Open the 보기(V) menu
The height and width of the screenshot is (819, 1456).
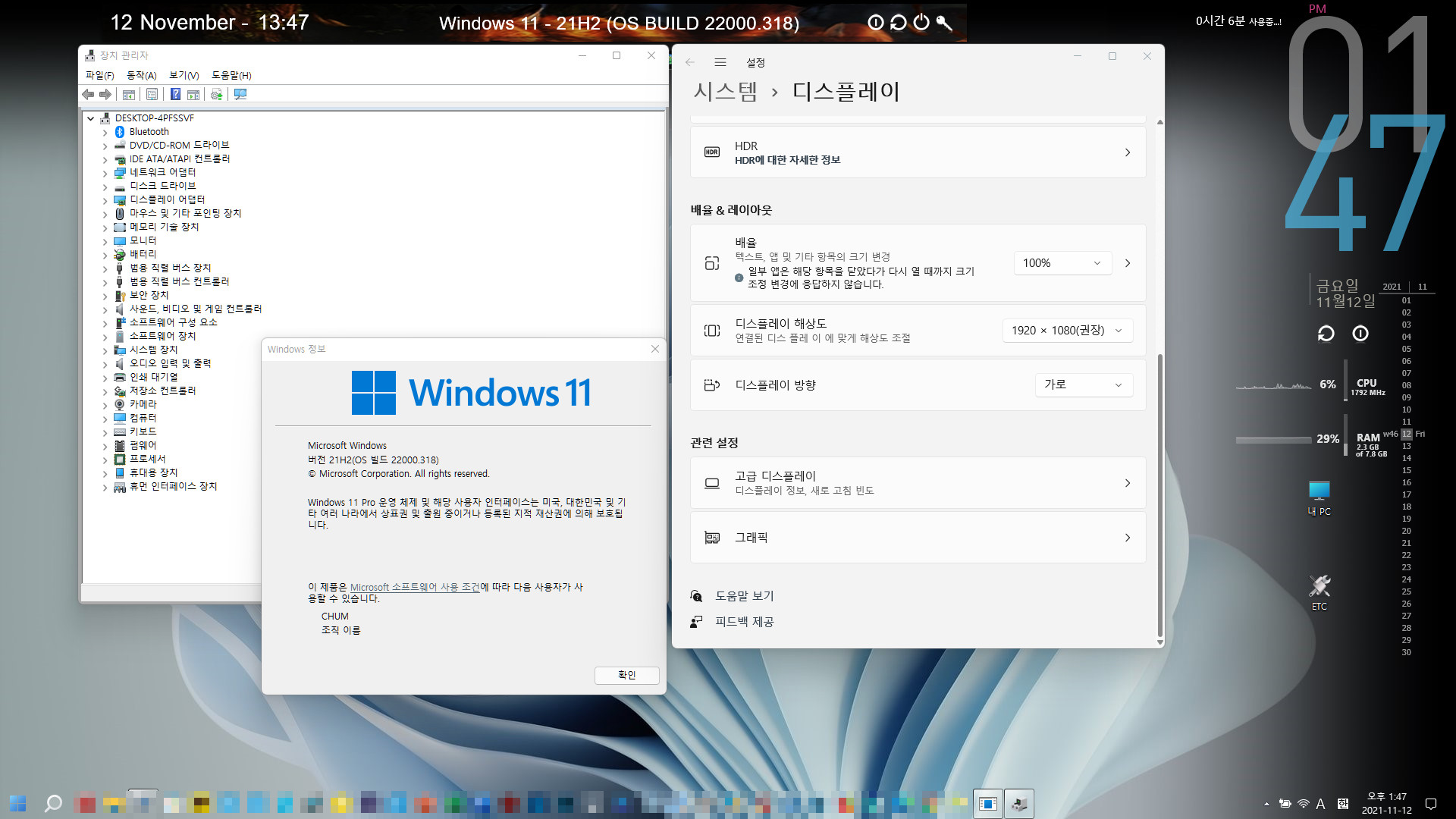[x=184, y=75]
